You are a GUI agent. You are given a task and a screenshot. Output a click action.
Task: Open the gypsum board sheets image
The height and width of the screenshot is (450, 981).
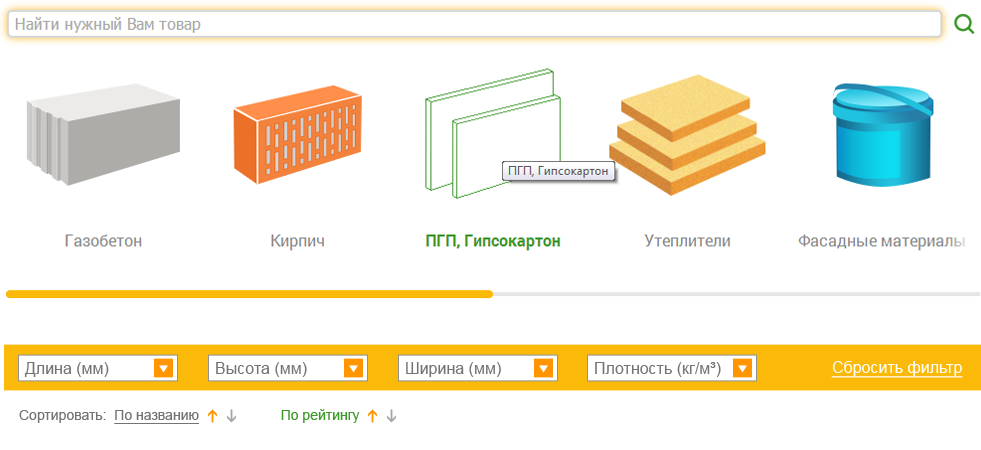[493, 132]
